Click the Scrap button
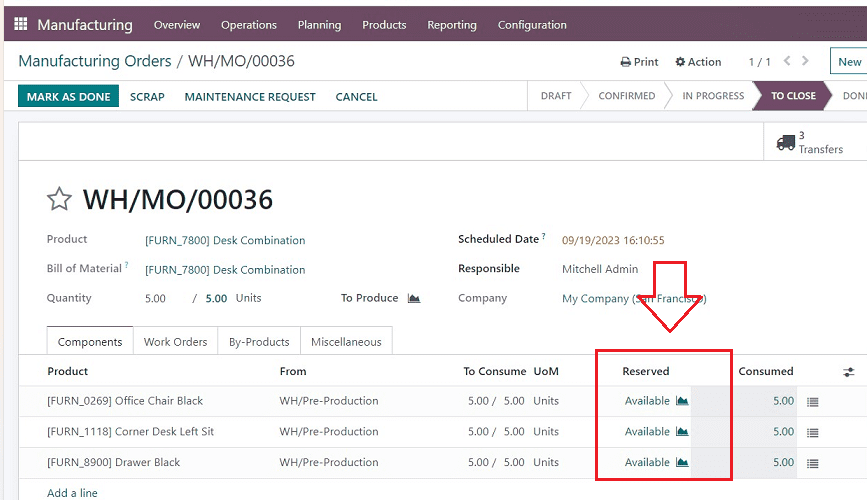 click(147, 97)
